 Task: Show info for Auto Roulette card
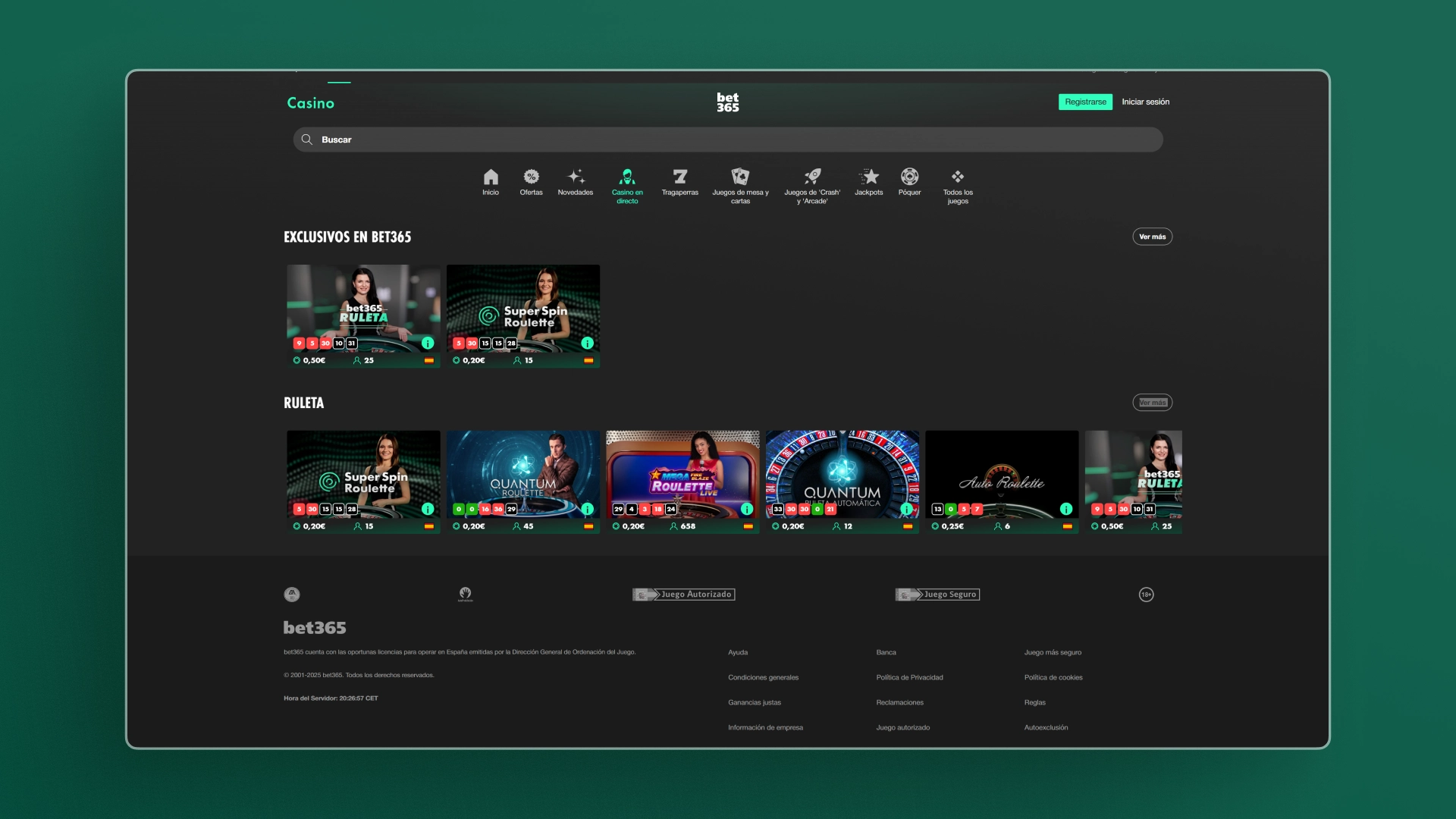coord(1066,509)
